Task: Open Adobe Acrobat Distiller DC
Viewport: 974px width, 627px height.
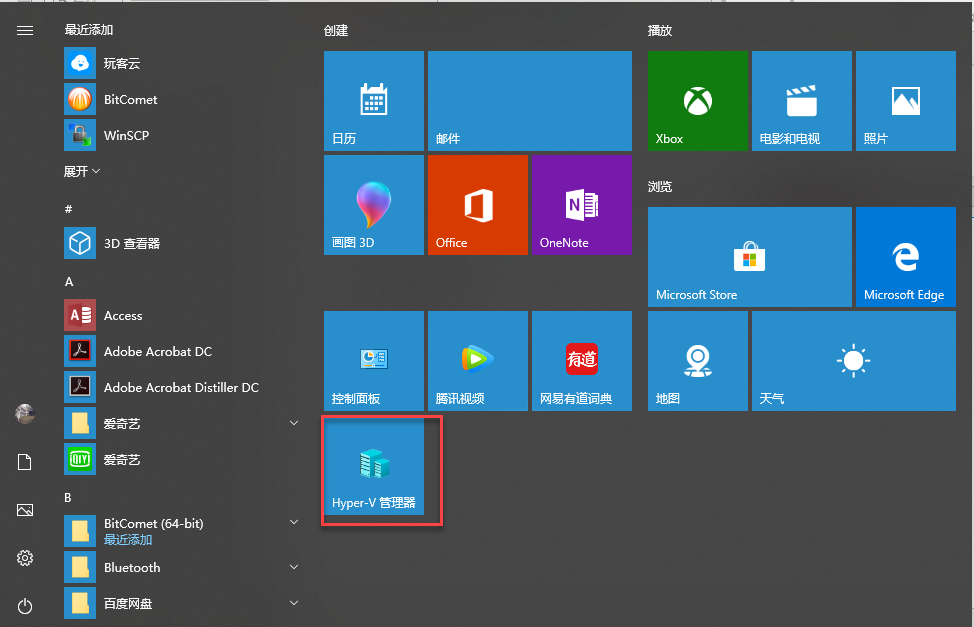Action: [183, 387]
